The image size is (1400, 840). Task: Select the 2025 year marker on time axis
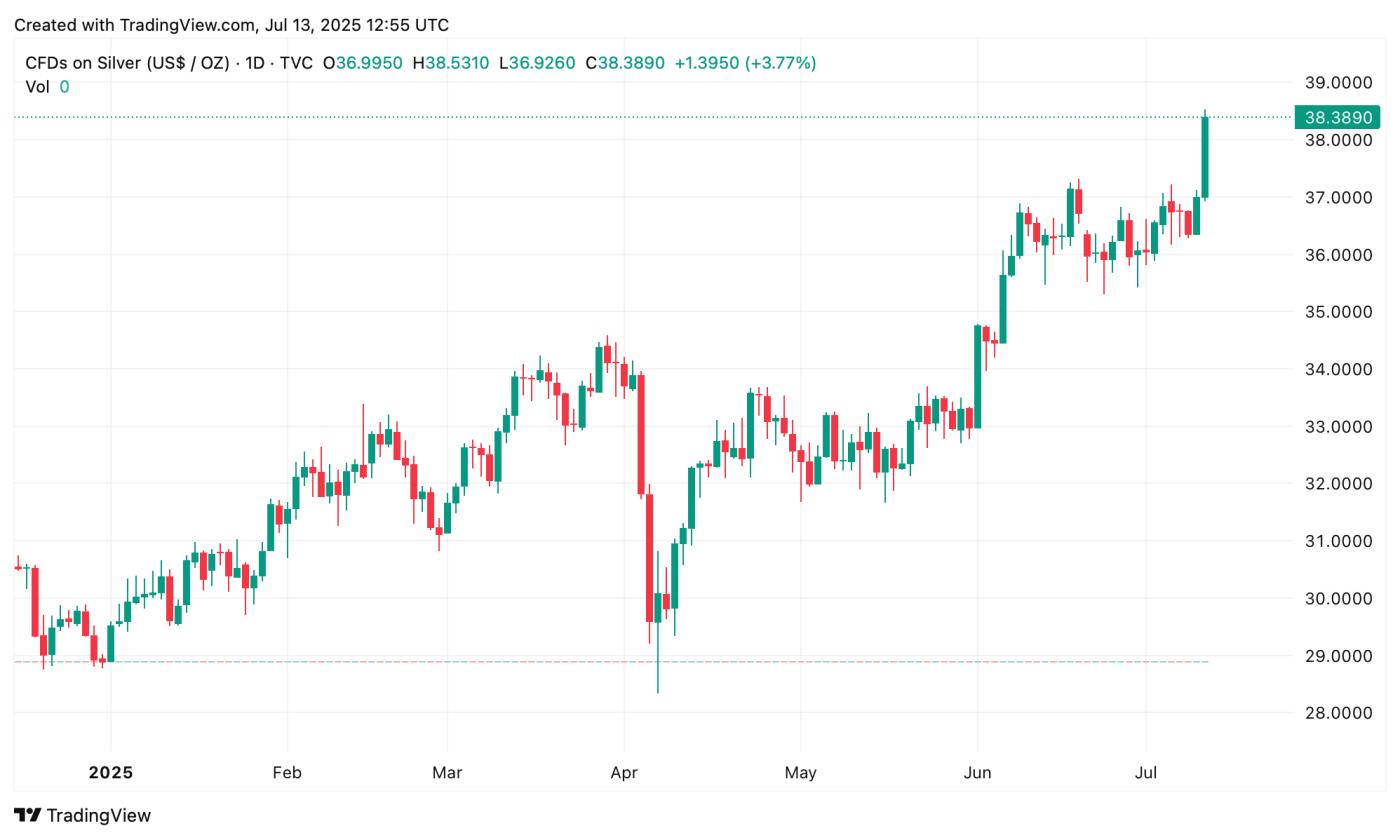(110, 772)
